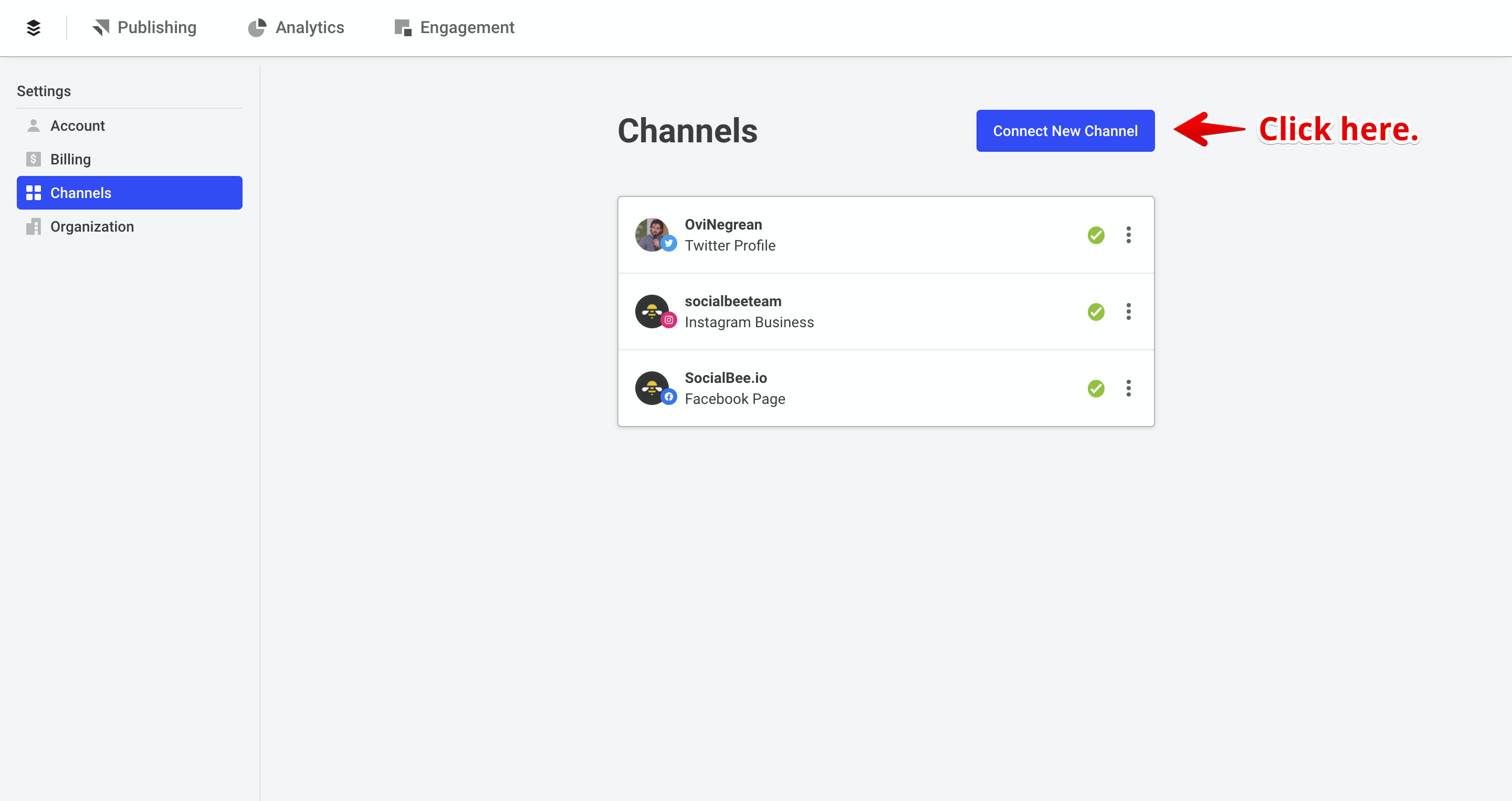Click the Buffer stacked-layers logo

(34, 28)
